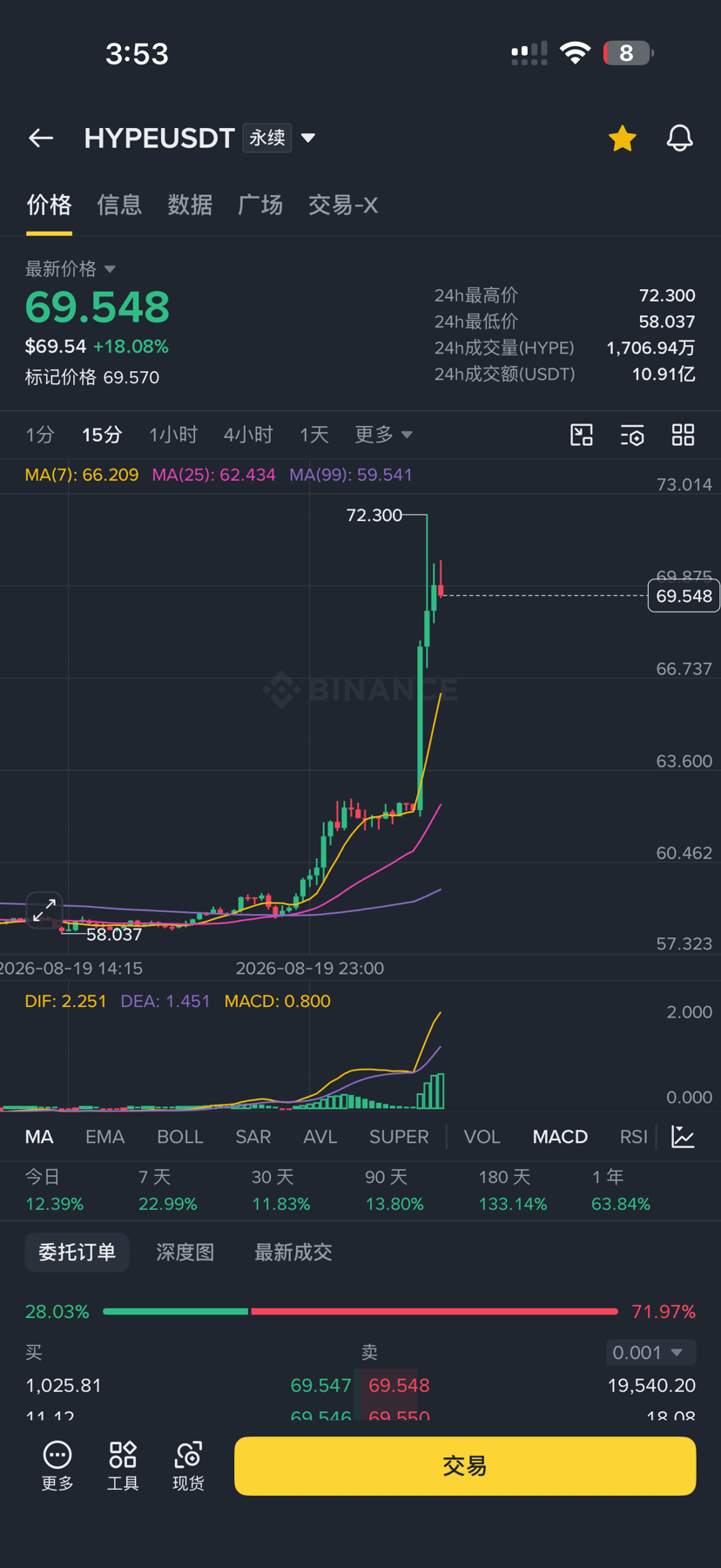Select 1天 timeframe
This screenshot has width=721, height=1568.
pos(314,435)
